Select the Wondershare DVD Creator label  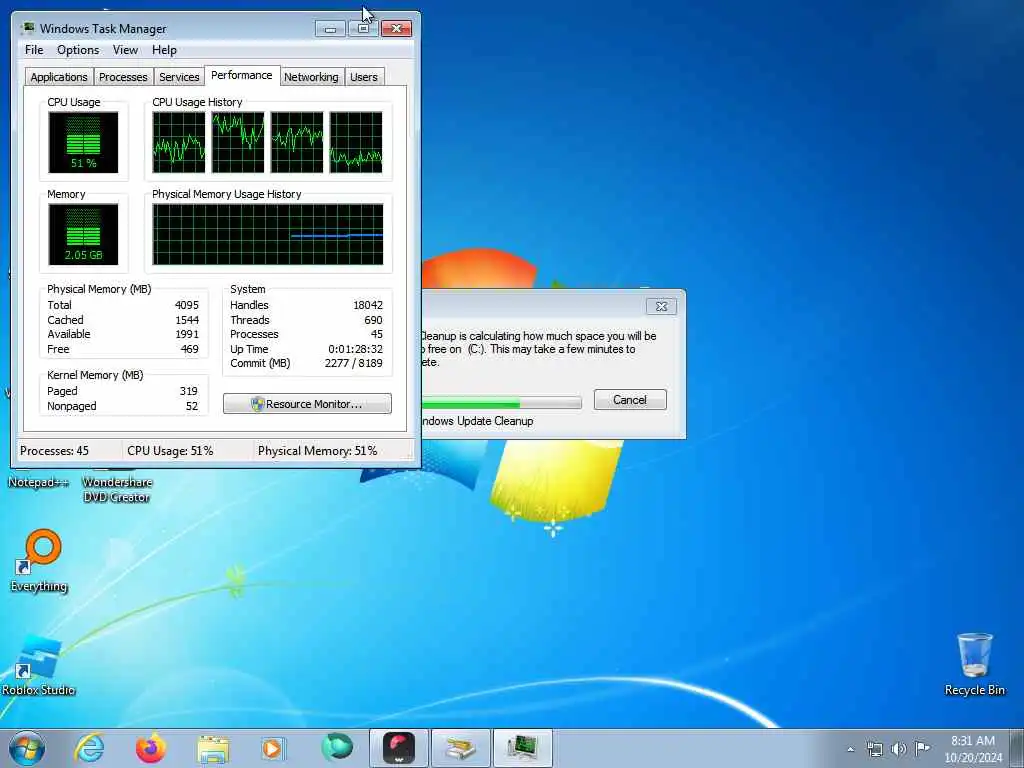(117, 490)
